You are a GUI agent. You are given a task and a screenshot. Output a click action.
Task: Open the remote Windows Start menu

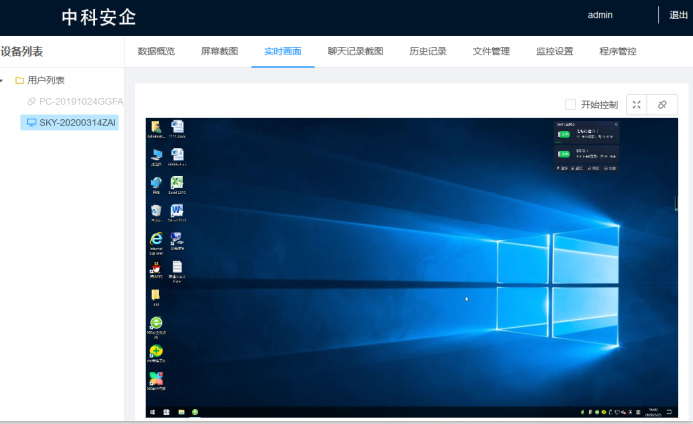tap(152, 412)
